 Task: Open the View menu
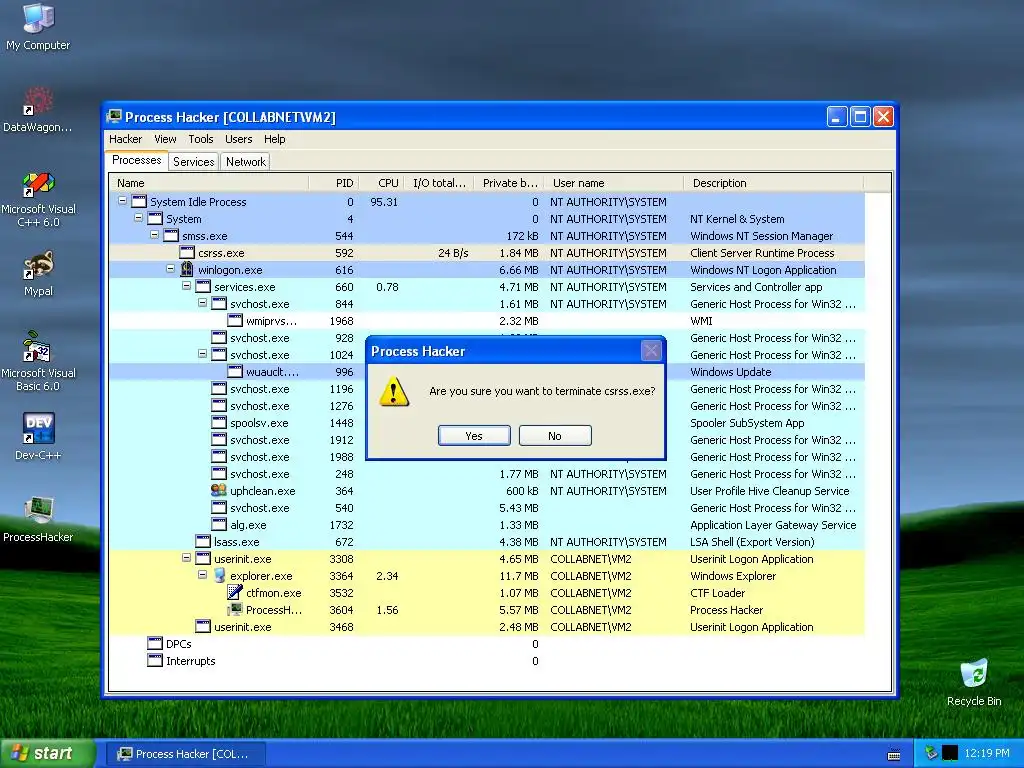[x=165, y=139]
